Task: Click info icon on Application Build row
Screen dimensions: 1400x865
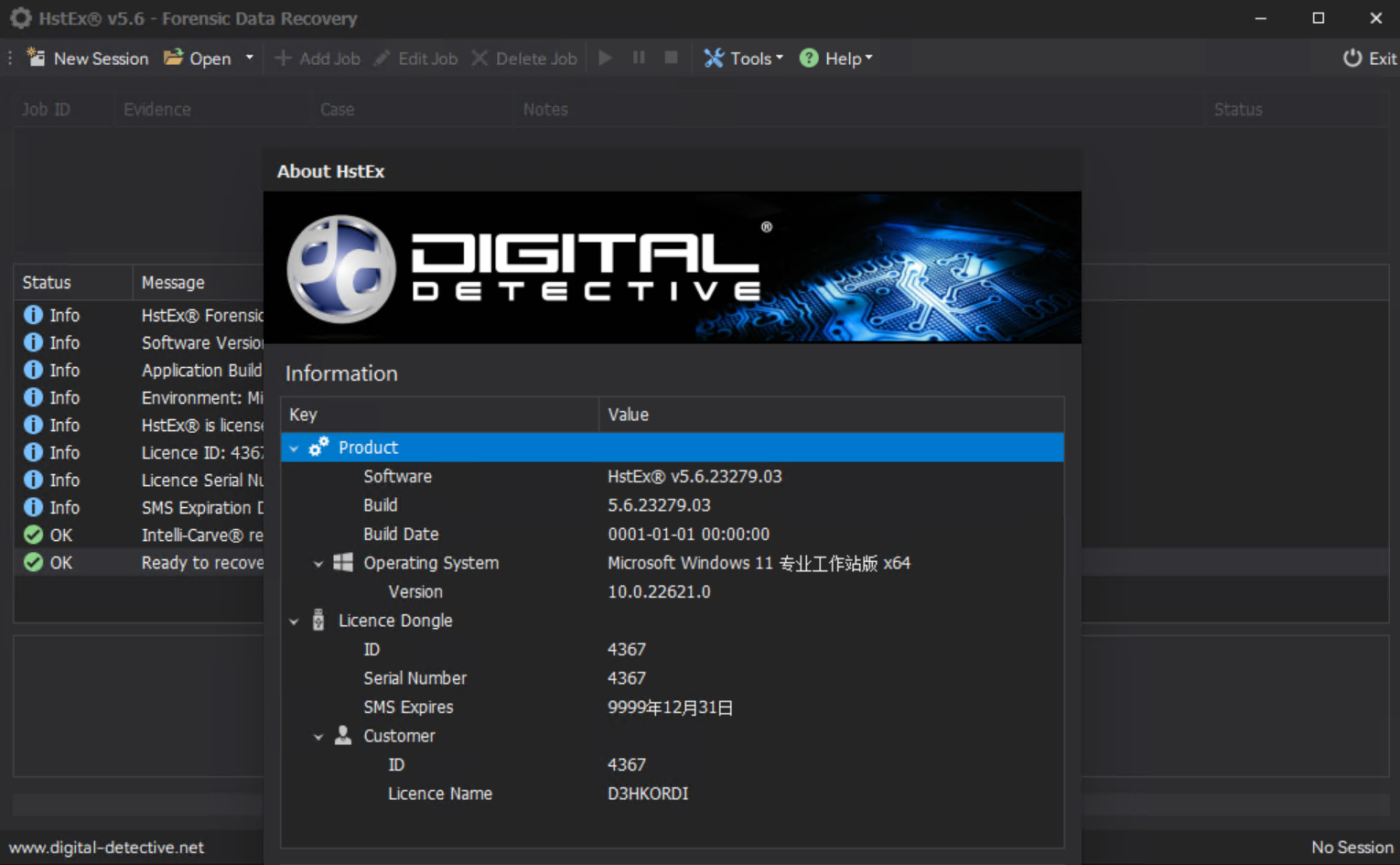Action: pos(33,370)
